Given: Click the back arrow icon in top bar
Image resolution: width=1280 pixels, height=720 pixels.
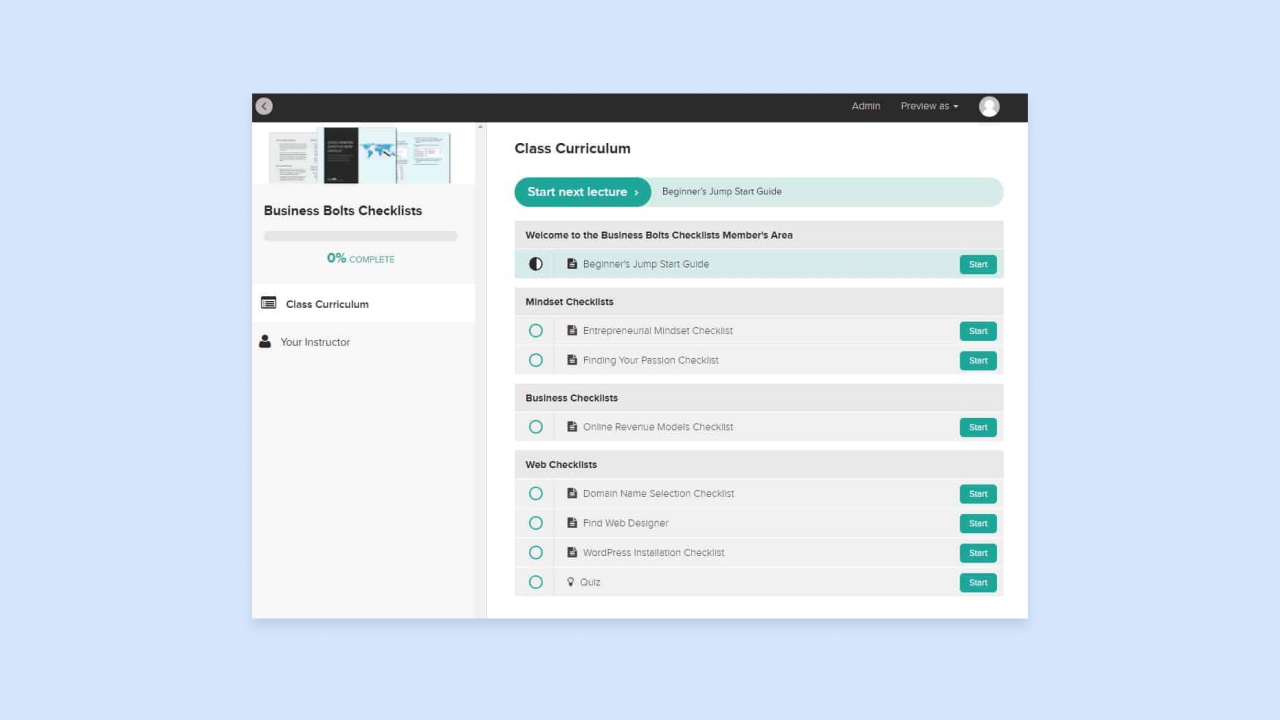Looking at the screenshot, I should click(x=264, y=106).
